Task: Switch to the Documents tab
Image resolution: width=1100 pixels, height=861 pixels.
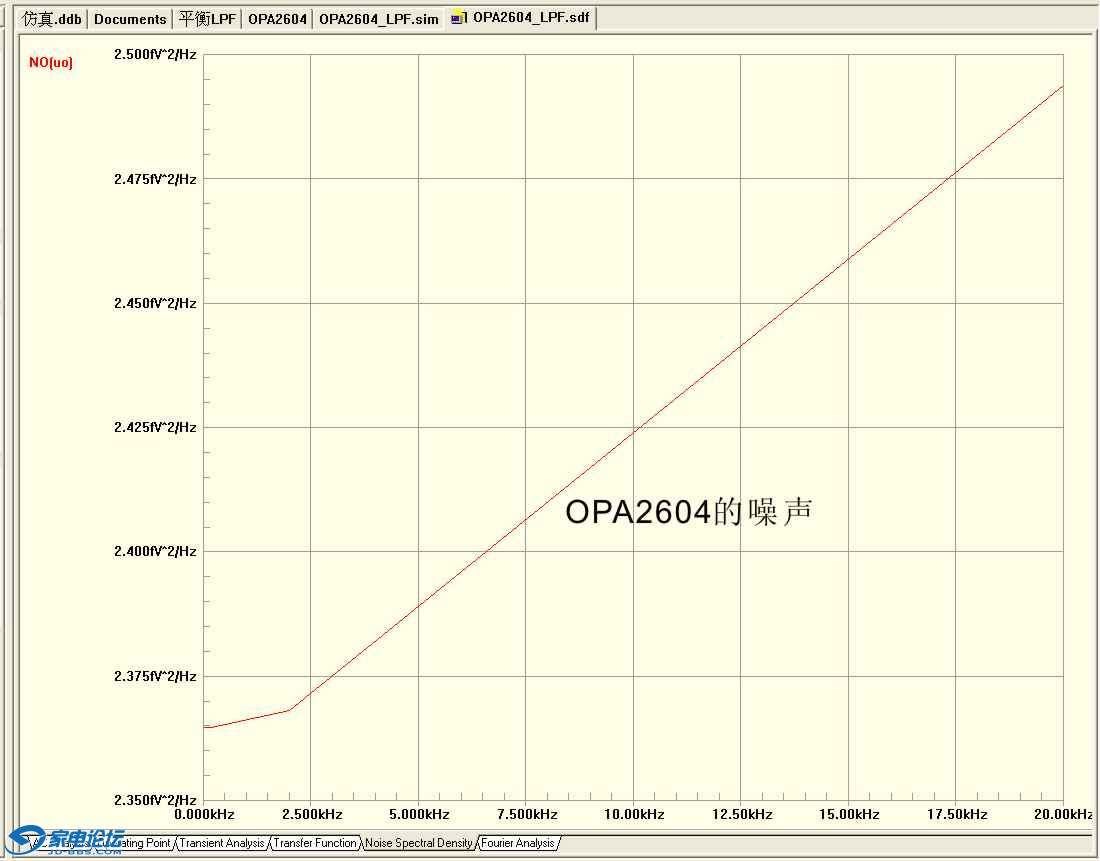Action: [x=130, y=17]
